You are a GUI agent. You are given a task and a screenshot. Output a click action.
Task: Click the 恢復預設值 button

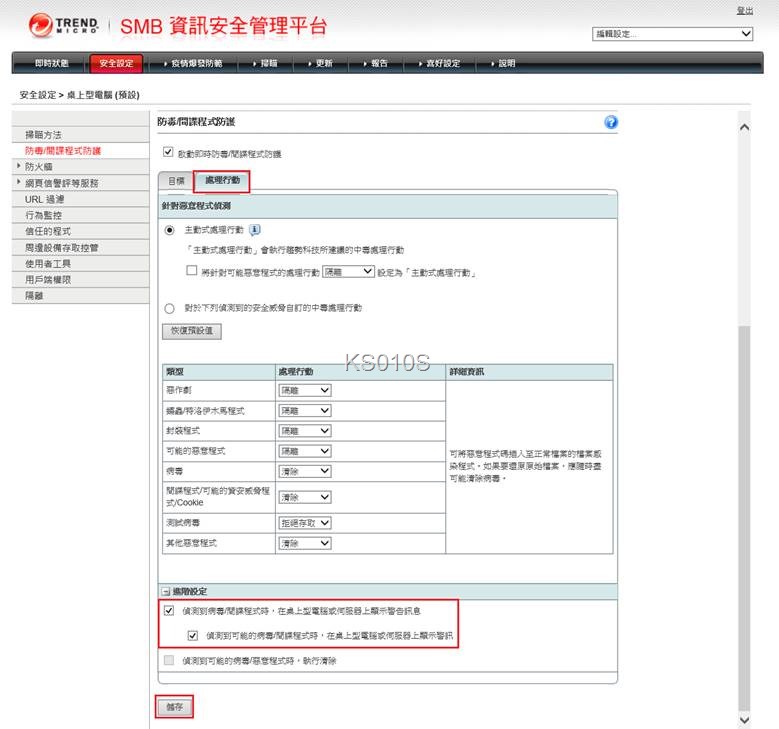(x=192, y=331)
